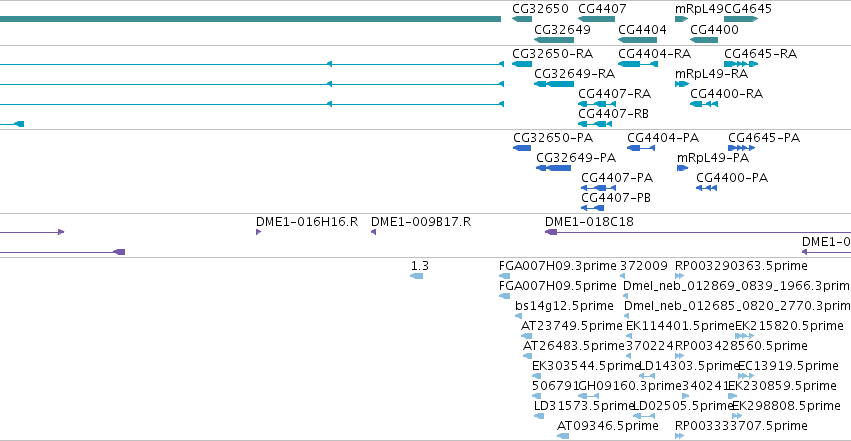Click protein CG4400-PA
851x441 pixels.
pos(732,178)
